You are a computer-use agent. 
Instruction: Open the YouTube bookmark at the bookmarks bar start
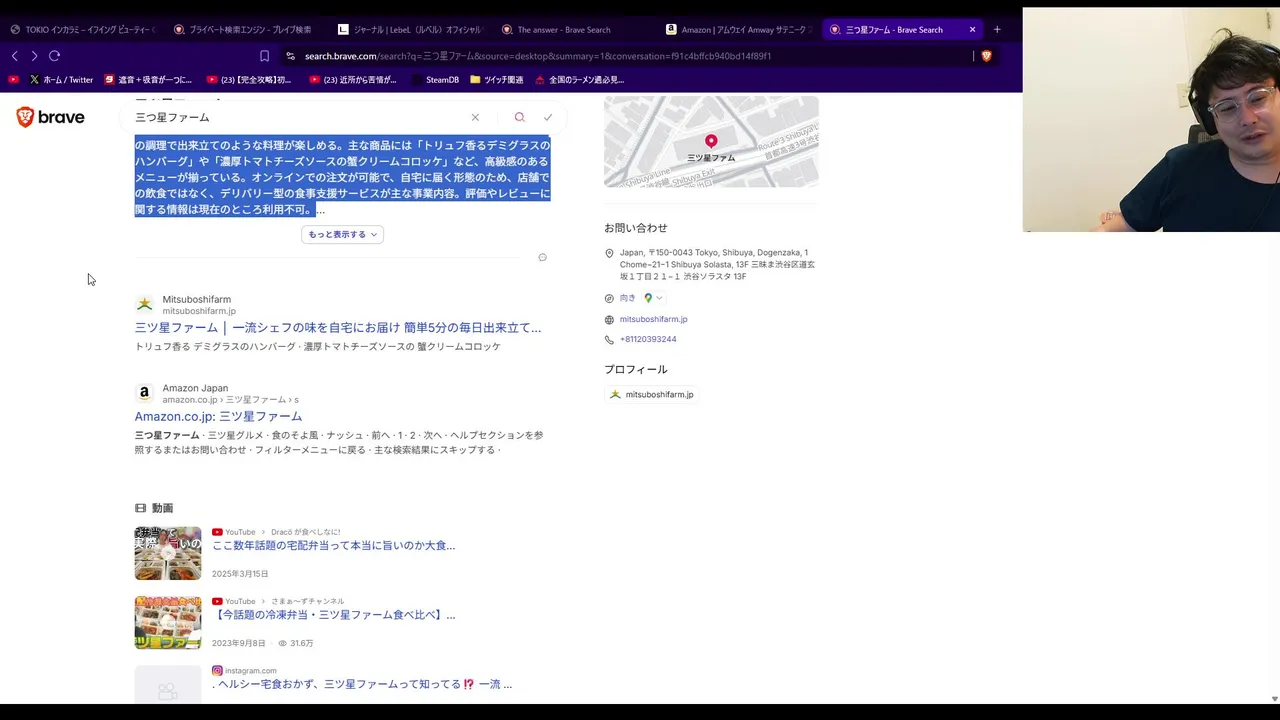pyautogui.click(x=13, y=79)
